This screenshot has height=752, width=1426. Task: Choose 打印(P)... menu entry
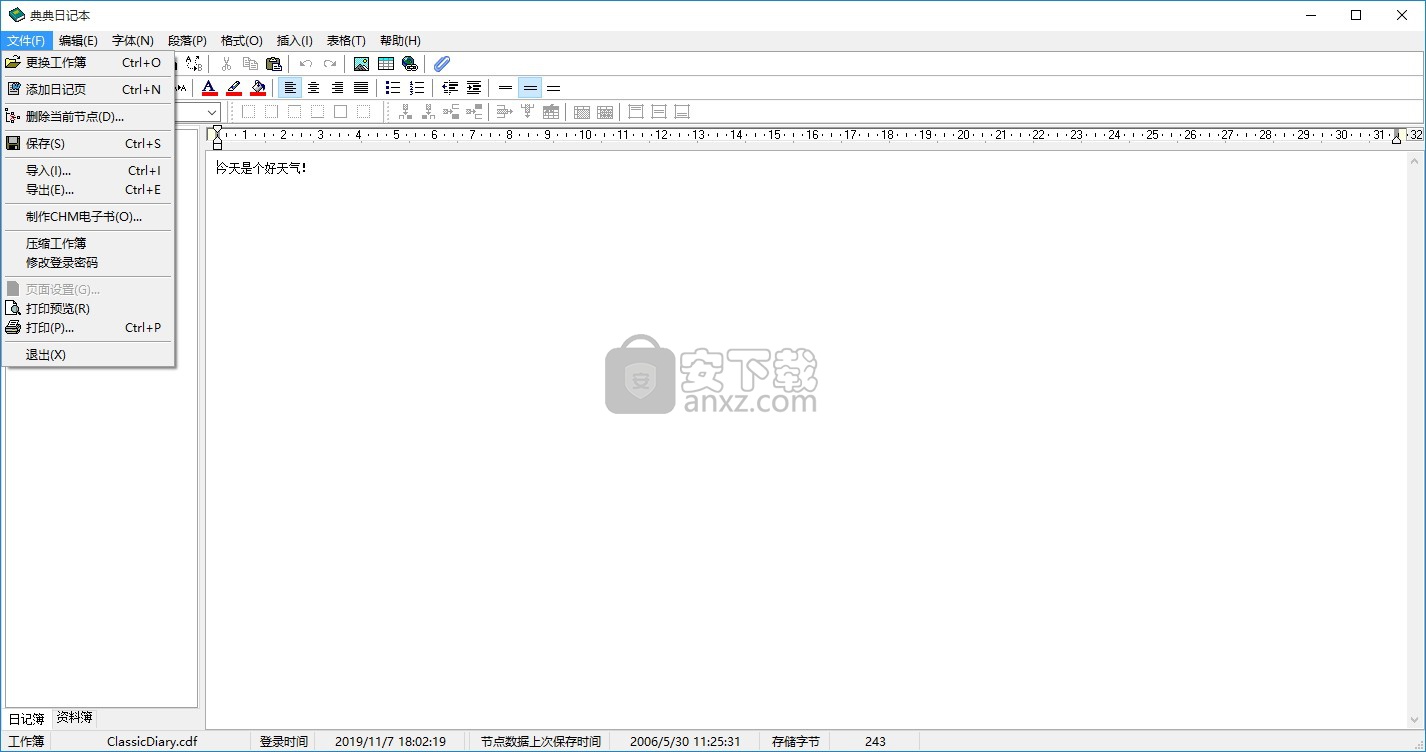coord(88,327)
